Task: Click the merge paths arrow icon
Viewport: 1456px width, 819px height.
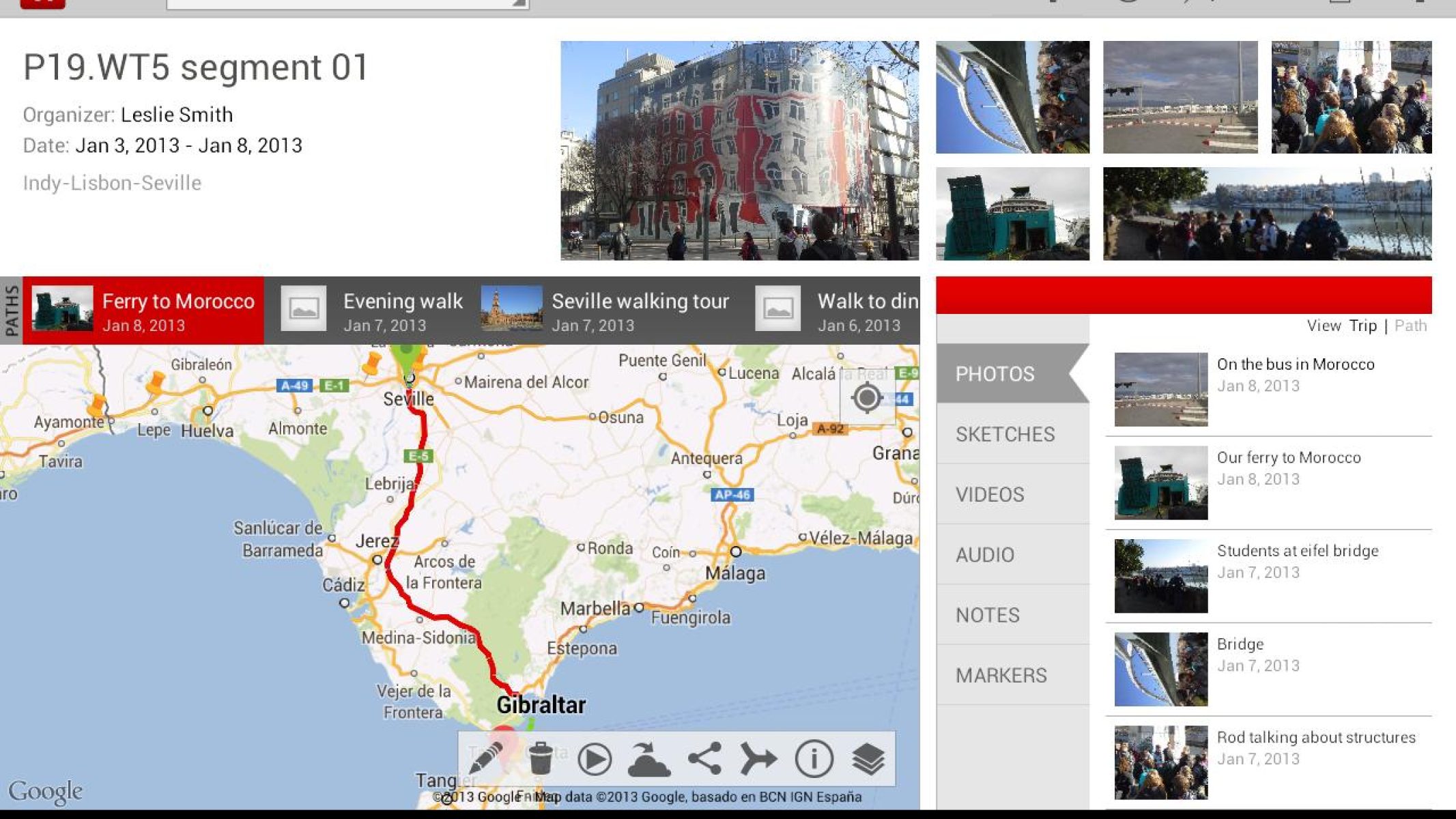Action: click(758, 758)
